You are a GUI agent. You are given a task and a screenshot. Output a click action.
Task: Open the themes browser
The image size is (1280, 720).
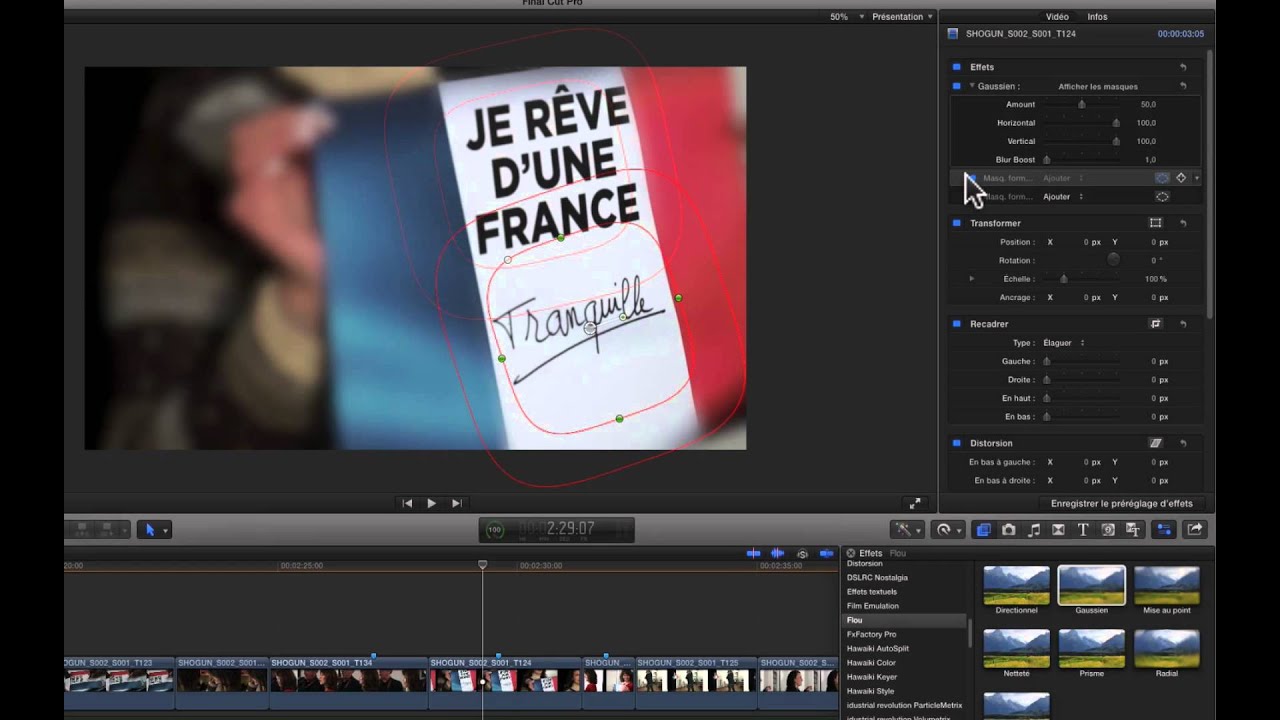[1132, 530]
